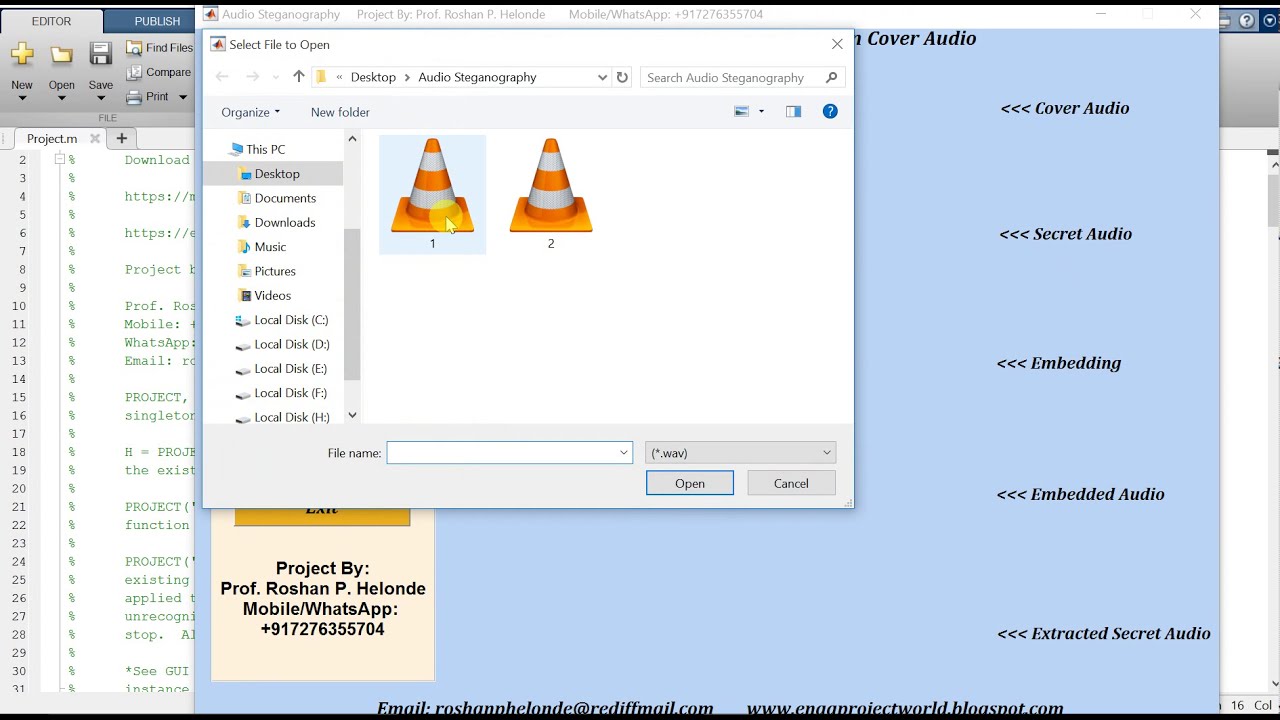Image resolution: width=1280 pixels, height=720 pixels.
Task: Change the view layout icon
Action: 742,112
